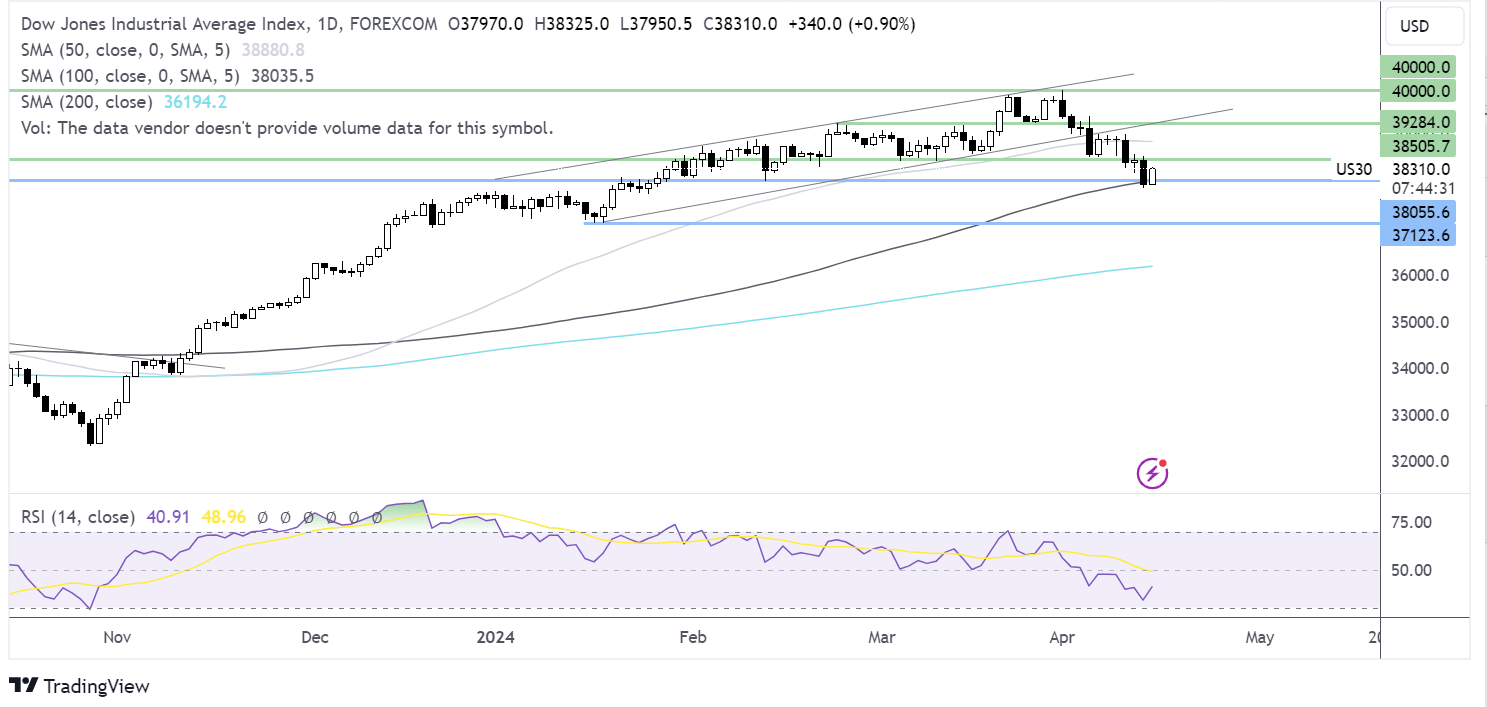Image resolution: width=1487 pixels, height=707 pixels.
Task: Click the May label on time axis
Action: coord(1259,637)
